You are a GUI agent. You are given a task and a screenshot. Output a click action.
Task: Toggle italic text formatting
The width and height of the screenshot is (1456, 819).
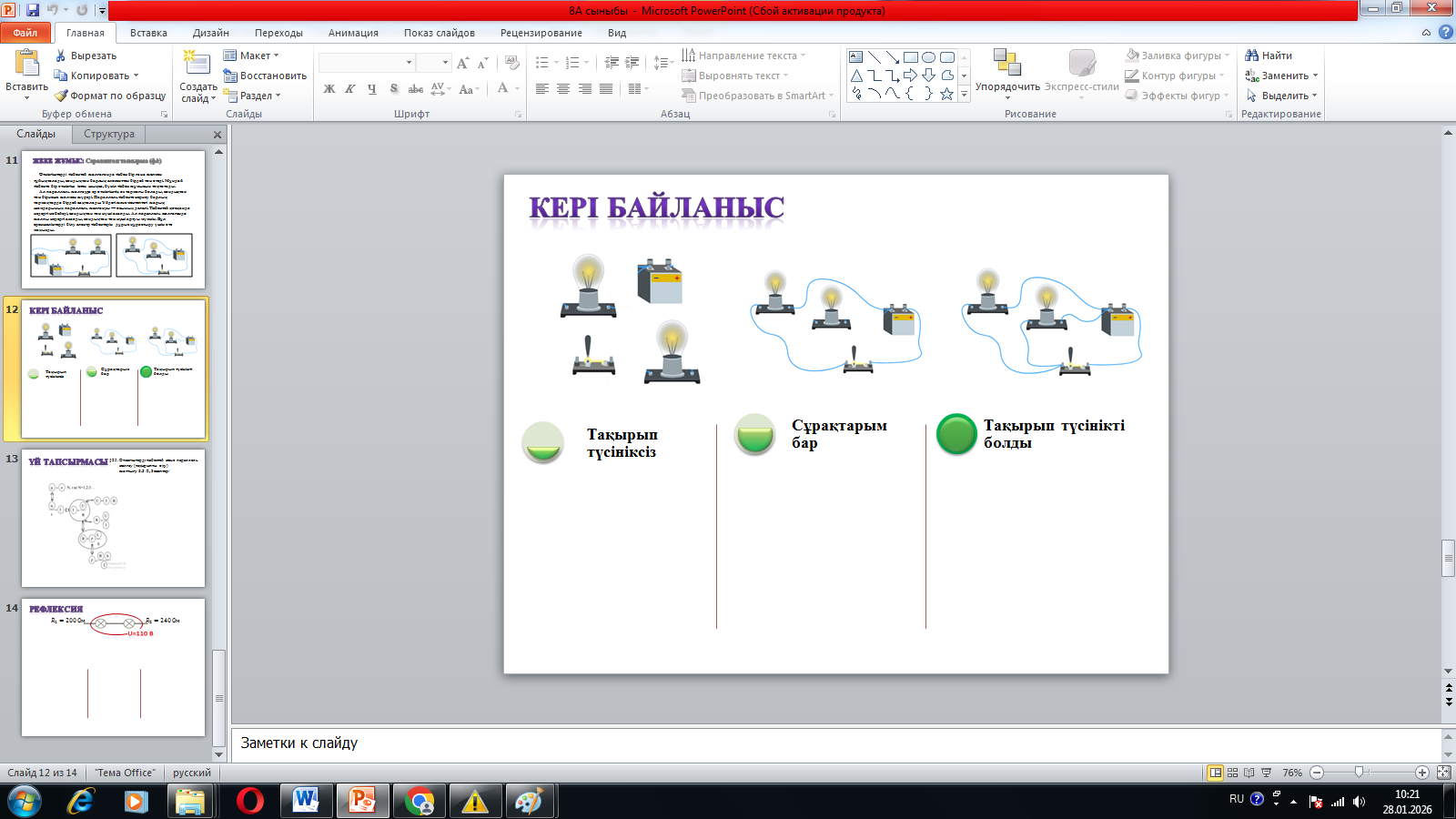(x=349, y=89)
